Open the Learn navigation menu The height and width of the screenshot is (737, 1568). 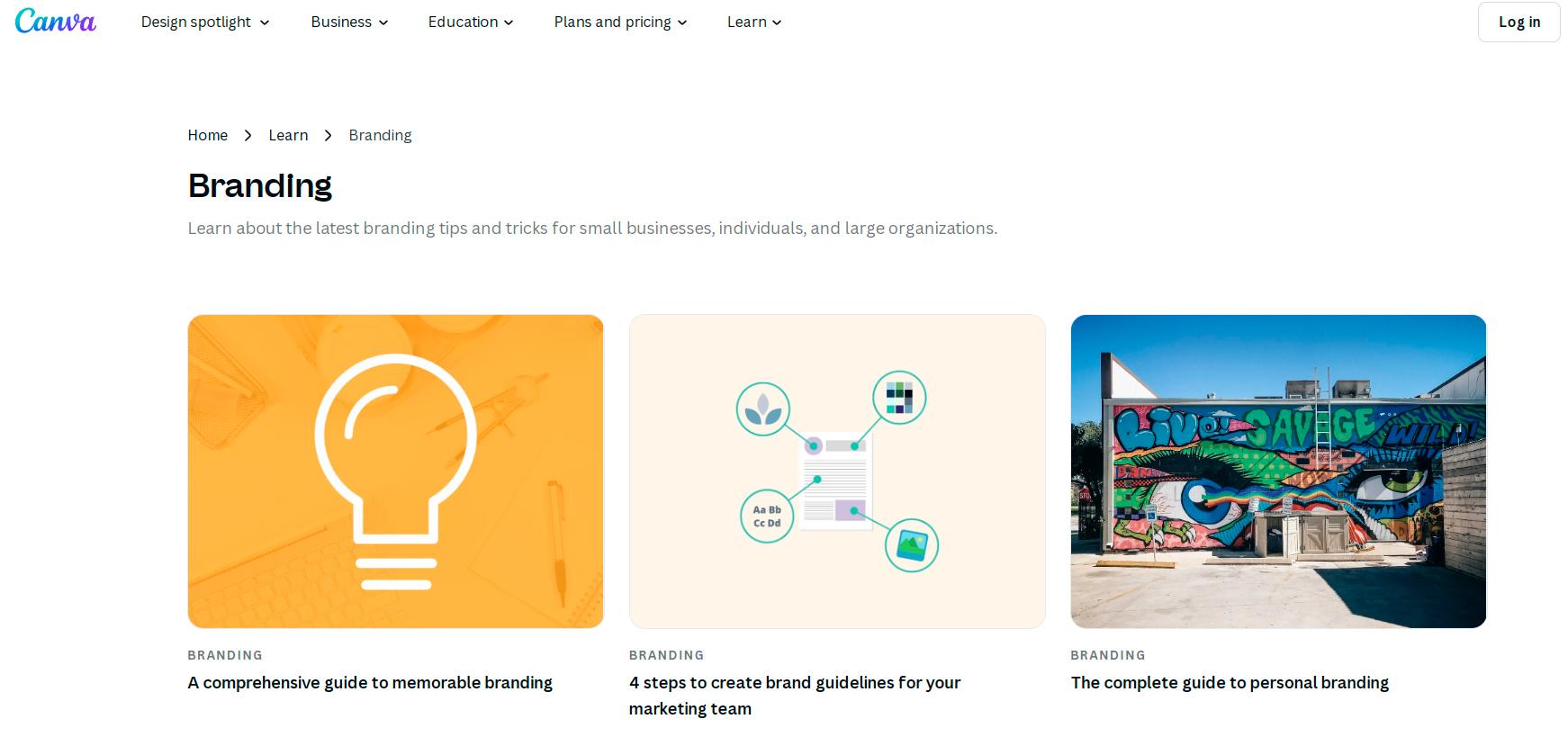coord(754,22)
